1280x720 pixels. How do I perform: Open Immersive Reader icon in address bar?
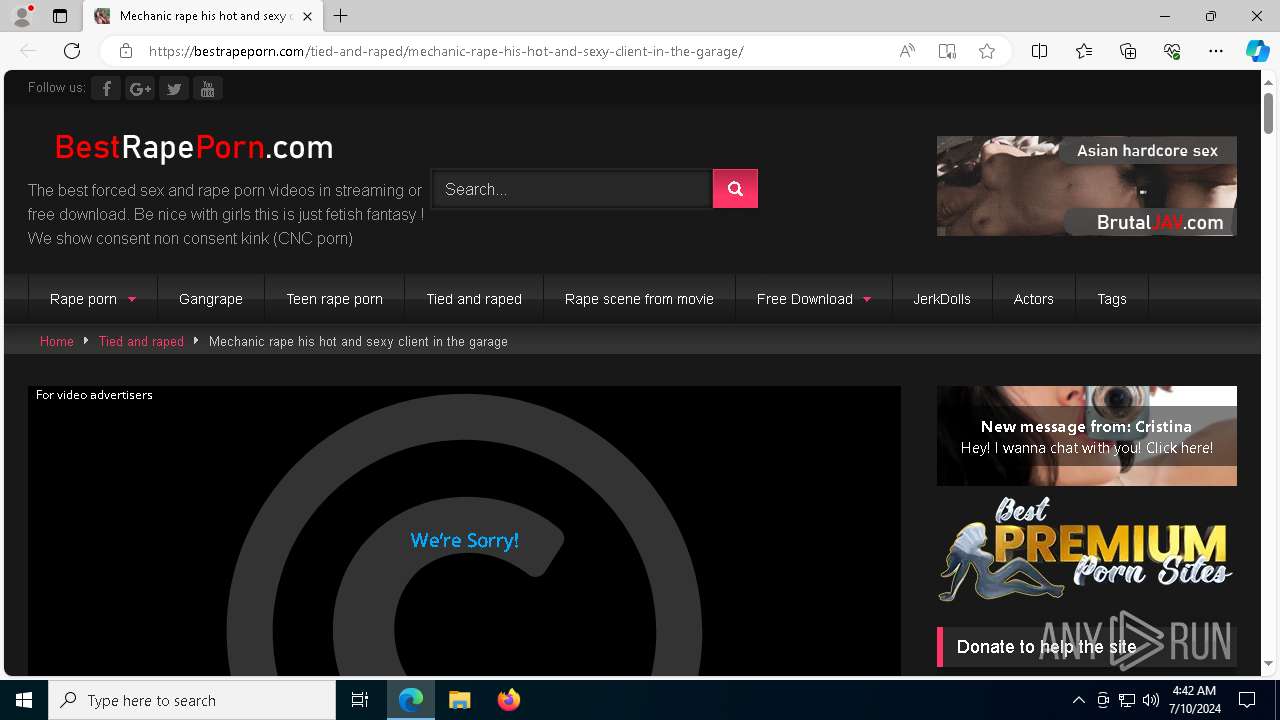click(947, 51)
